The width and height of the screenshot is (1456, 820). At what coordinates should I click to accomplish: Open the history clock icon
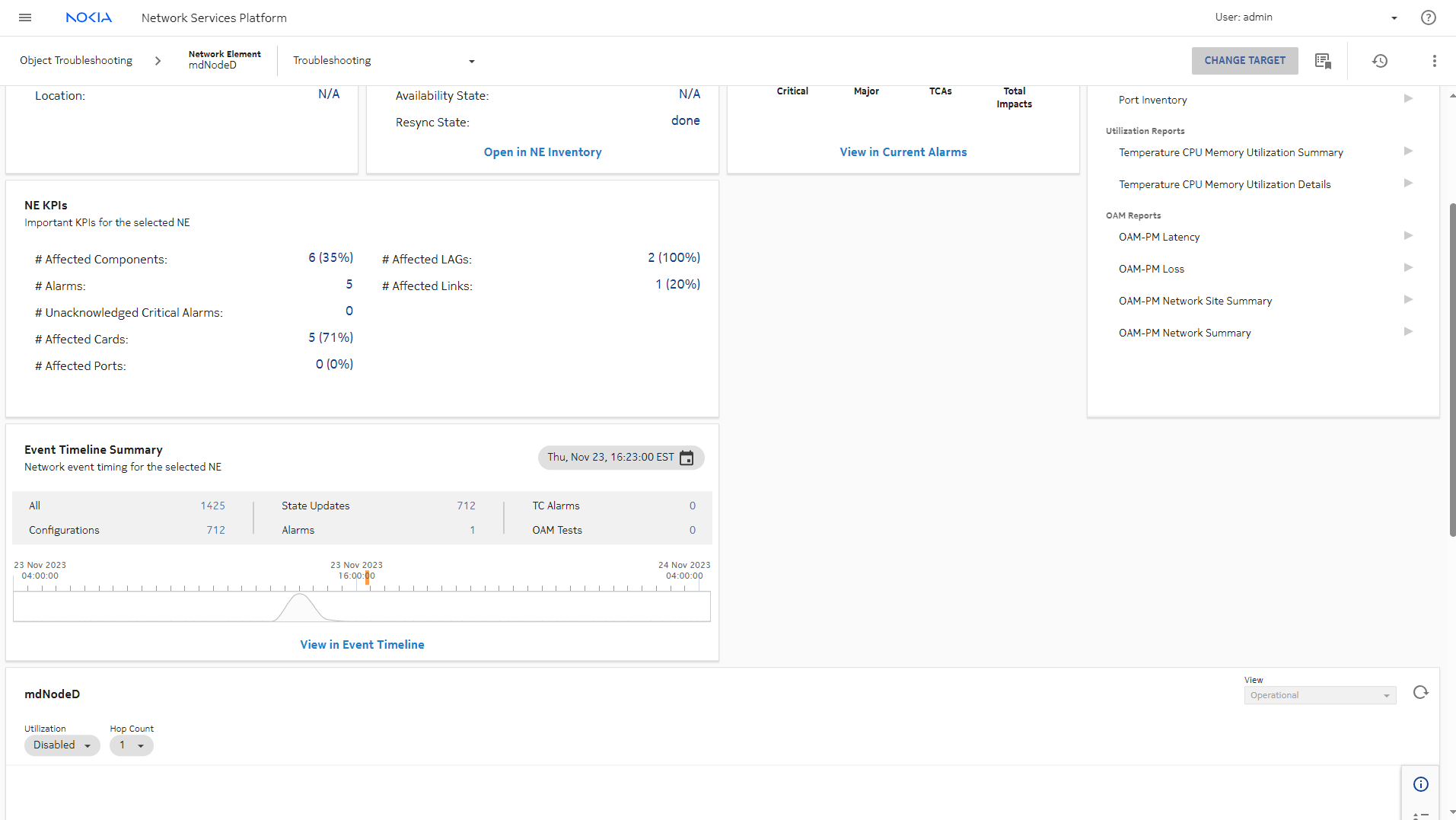pos(1380,61)
